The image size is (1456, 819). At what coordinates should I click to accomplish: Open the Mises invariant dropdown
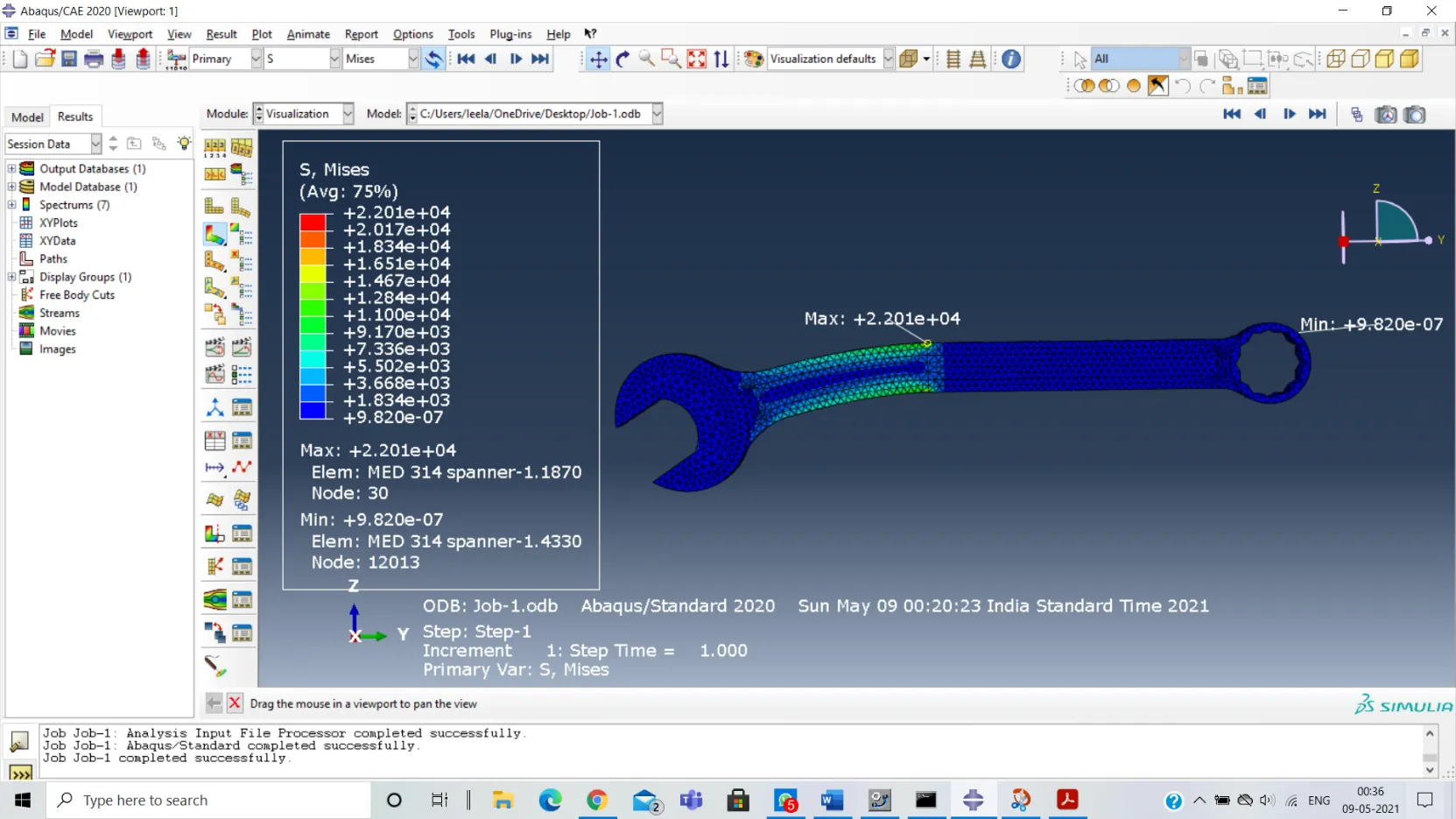(413, 59)
